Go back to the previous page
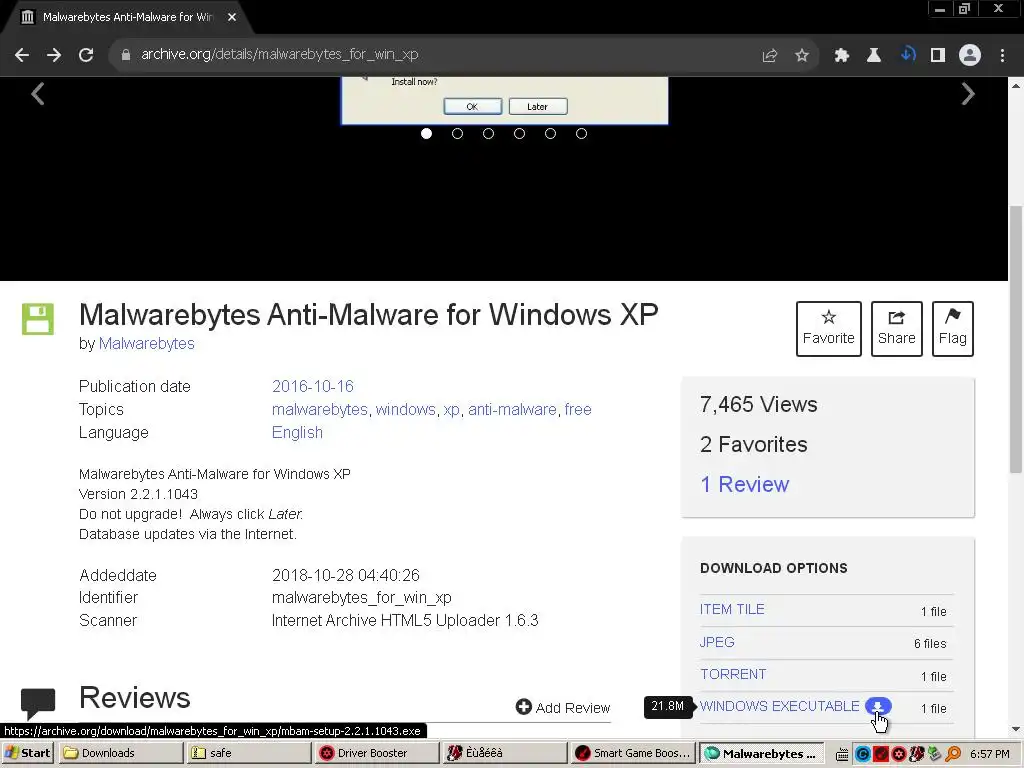Viewport: 1024px width, 768px height. click(x=22, y=55)
